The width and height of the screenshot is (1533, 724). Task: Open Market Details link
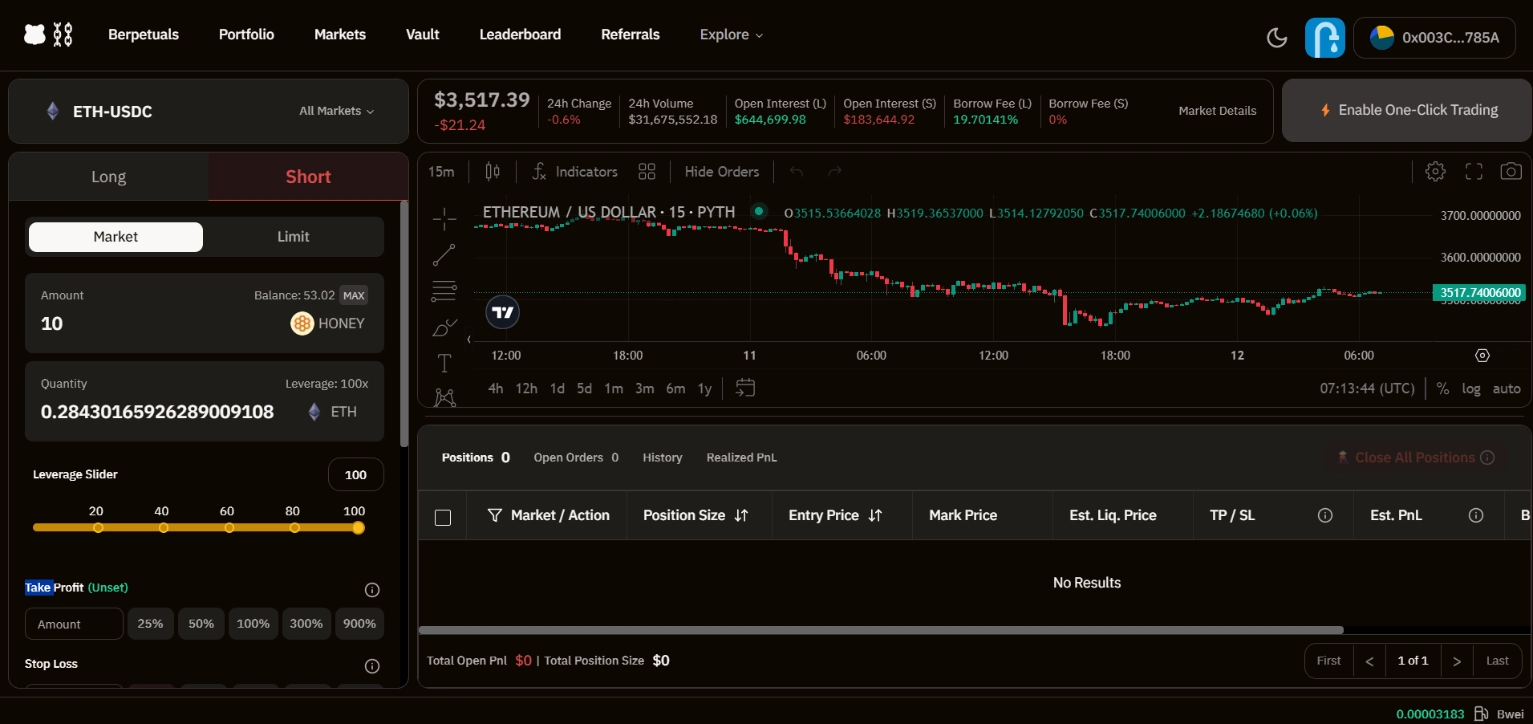pos(1217,111)
